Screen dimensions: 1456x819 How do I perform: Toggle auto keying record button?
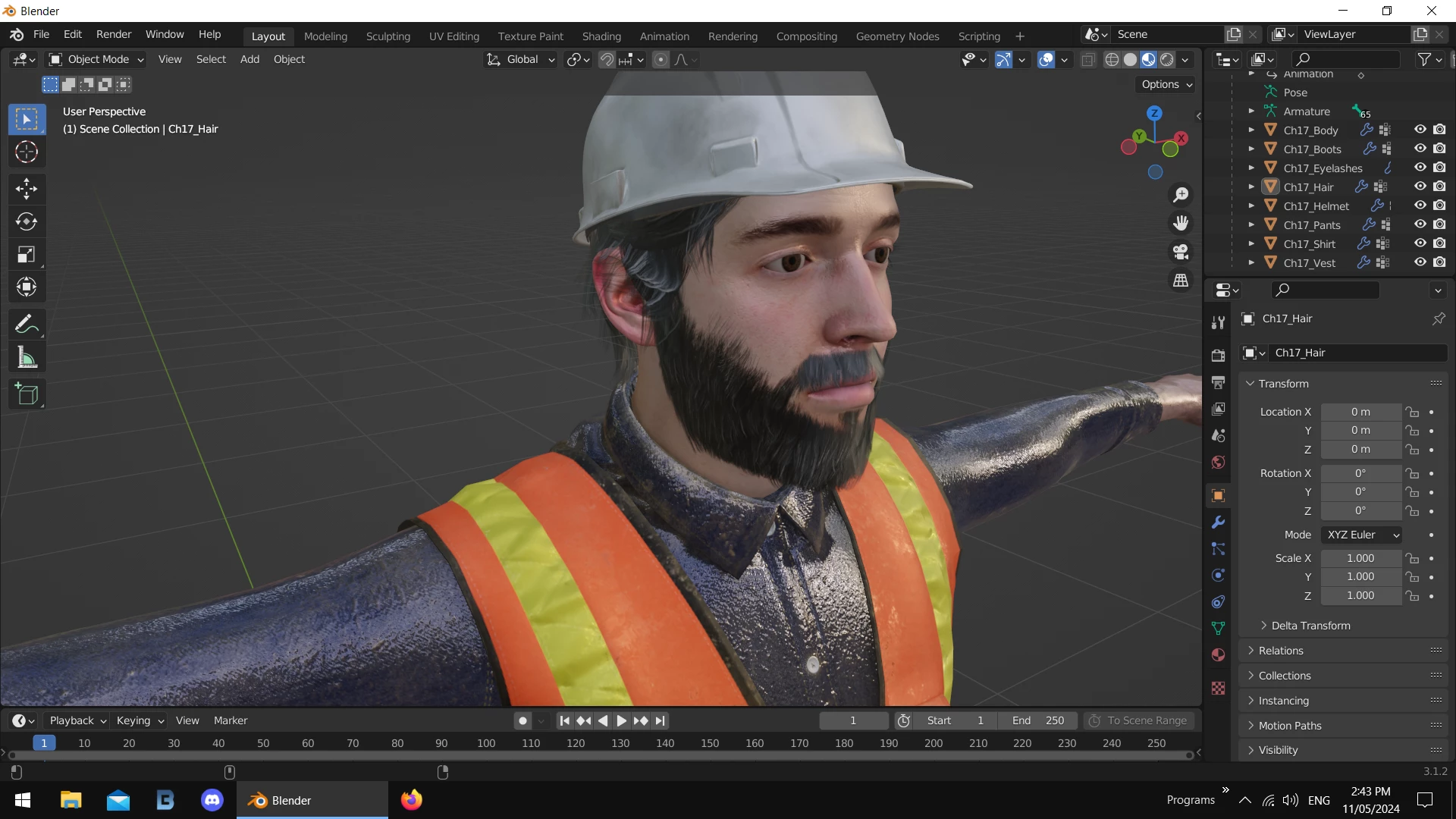(522, 721)
